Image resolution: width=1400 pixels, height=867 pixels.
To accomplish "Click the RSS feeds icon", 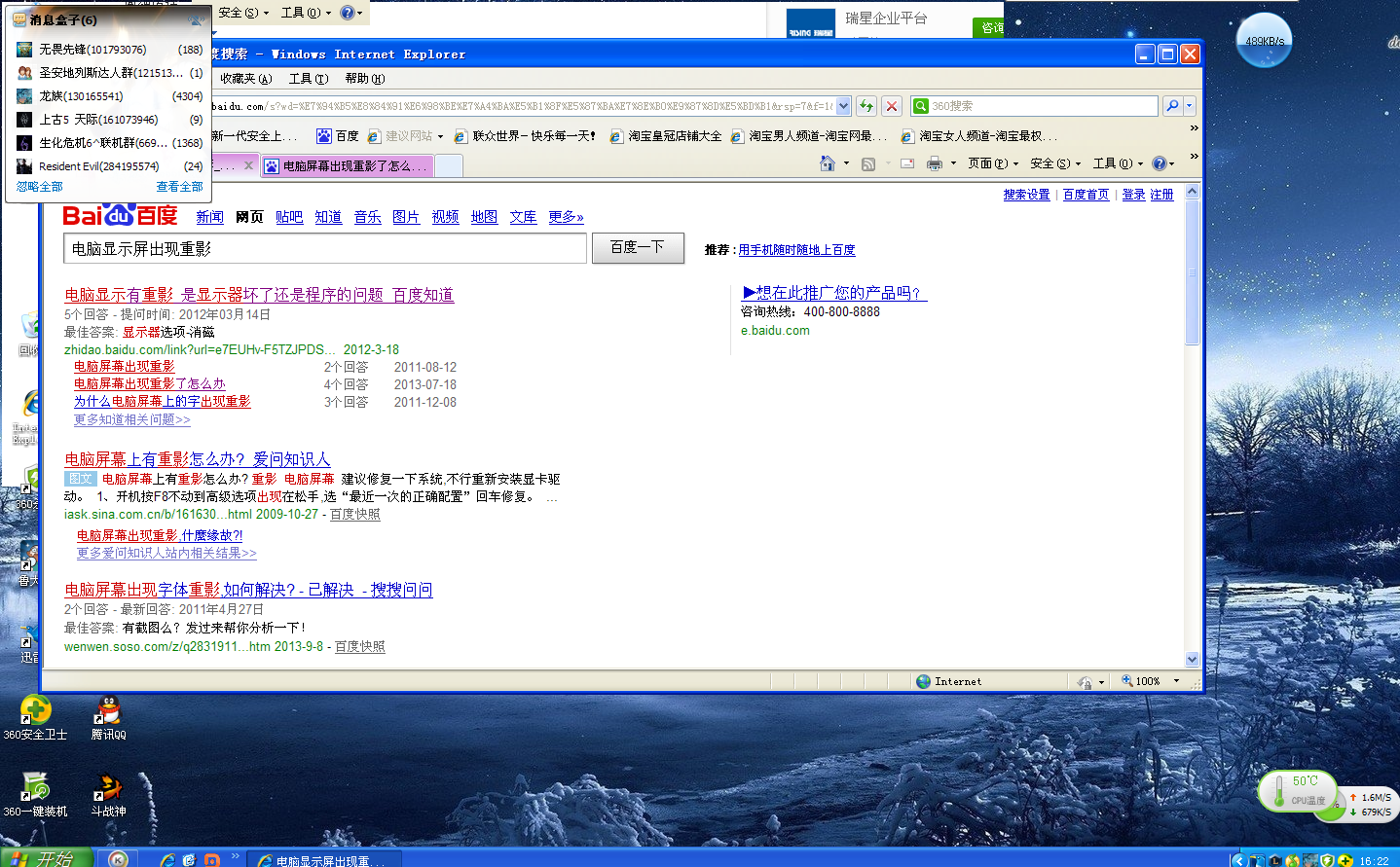I will pos(868,163).
